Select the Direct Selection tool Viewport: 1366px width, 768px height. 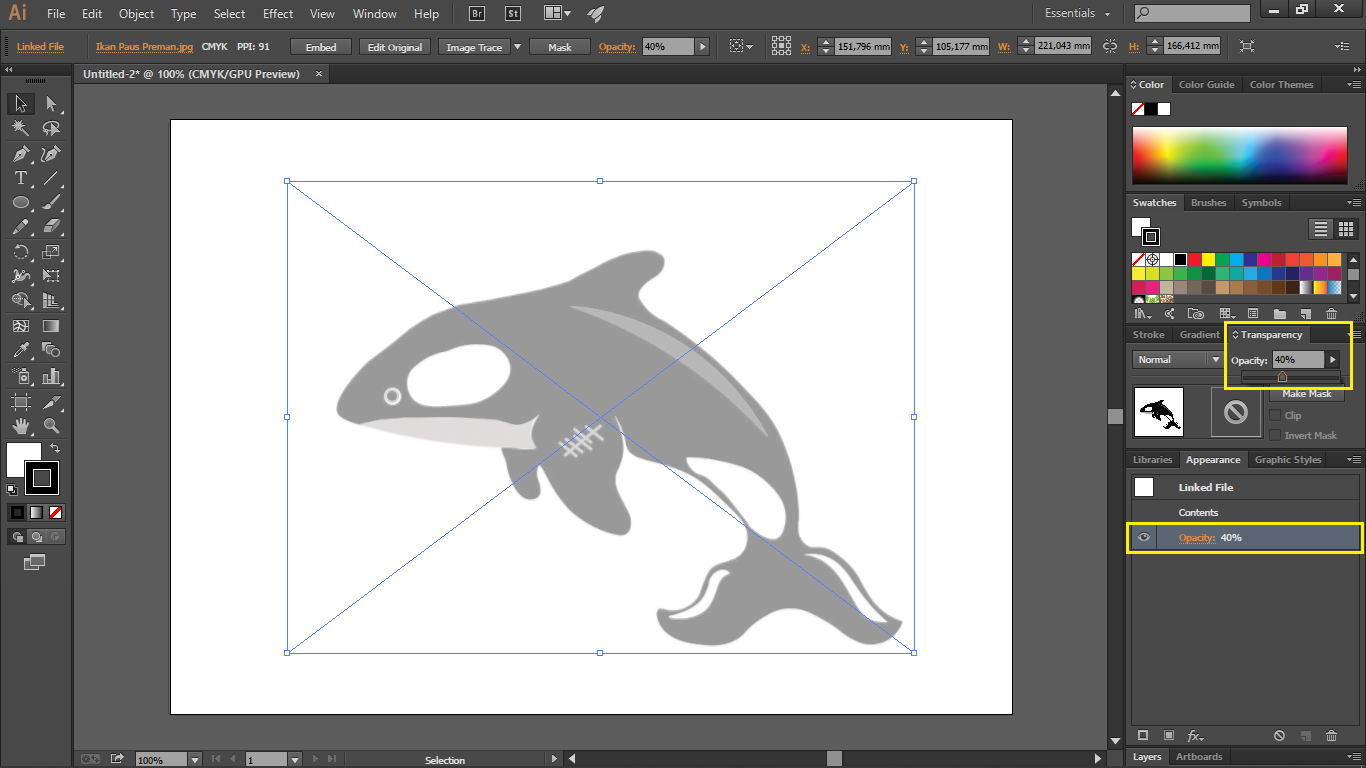(52, 104)
